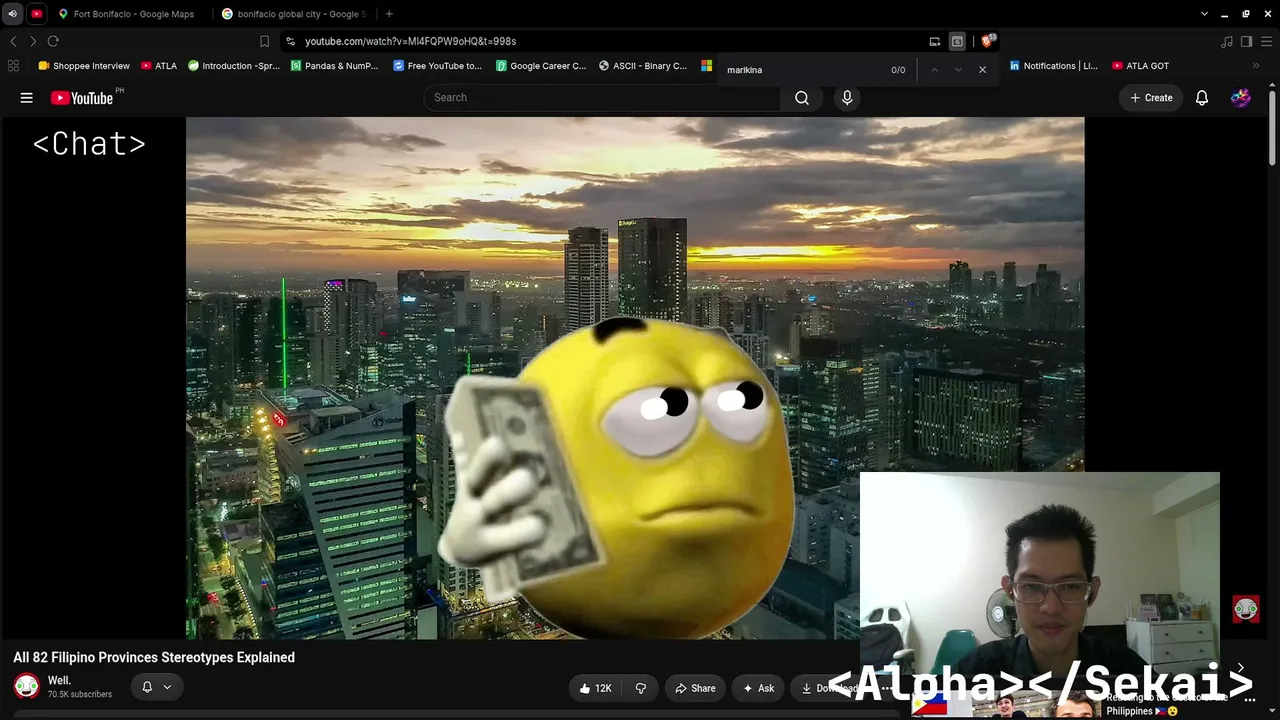Click the video player to pause
The height and width of the screenshot is (720, 1280).
coord(635,378)
